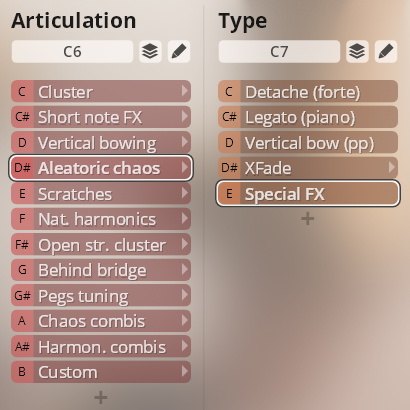
Task: Click the layers icon beside the C7 field
Action: (357, 52)
